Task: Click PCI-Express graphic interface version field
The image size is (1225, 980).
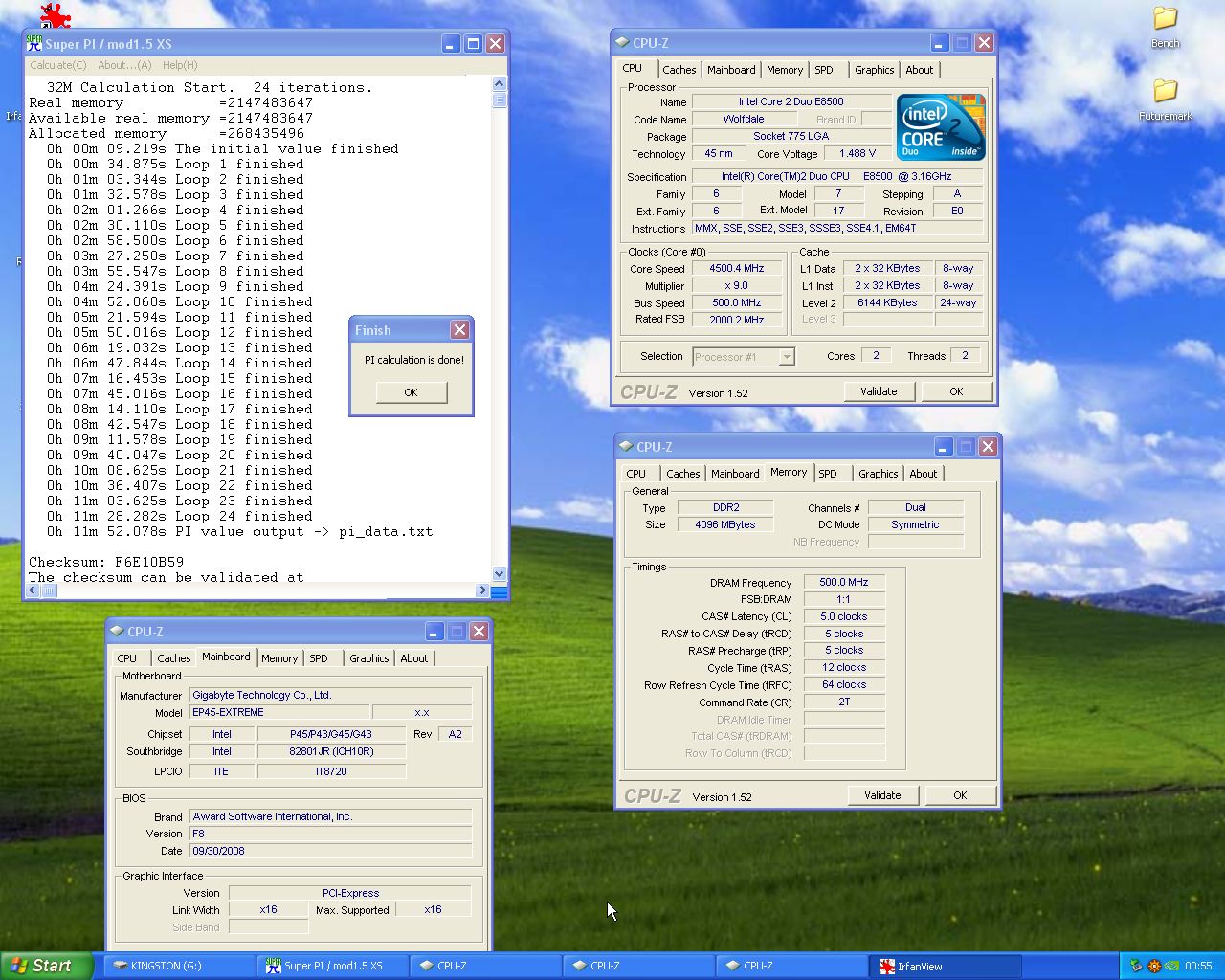Action: tap(350, 893)
